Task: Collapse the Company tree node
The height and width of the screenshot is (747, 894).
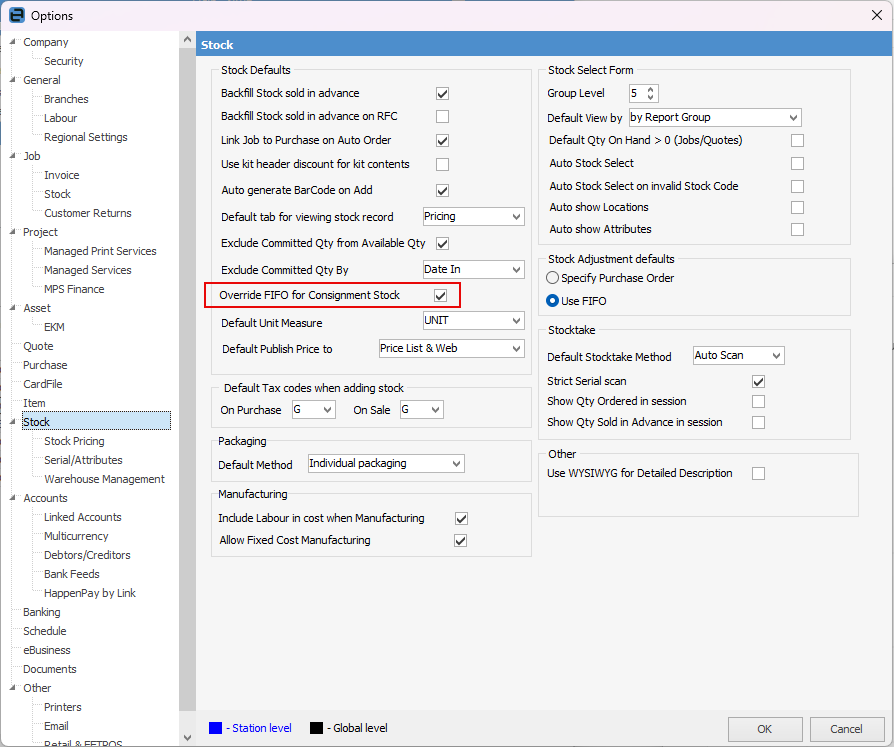Action: coord(13,42)
